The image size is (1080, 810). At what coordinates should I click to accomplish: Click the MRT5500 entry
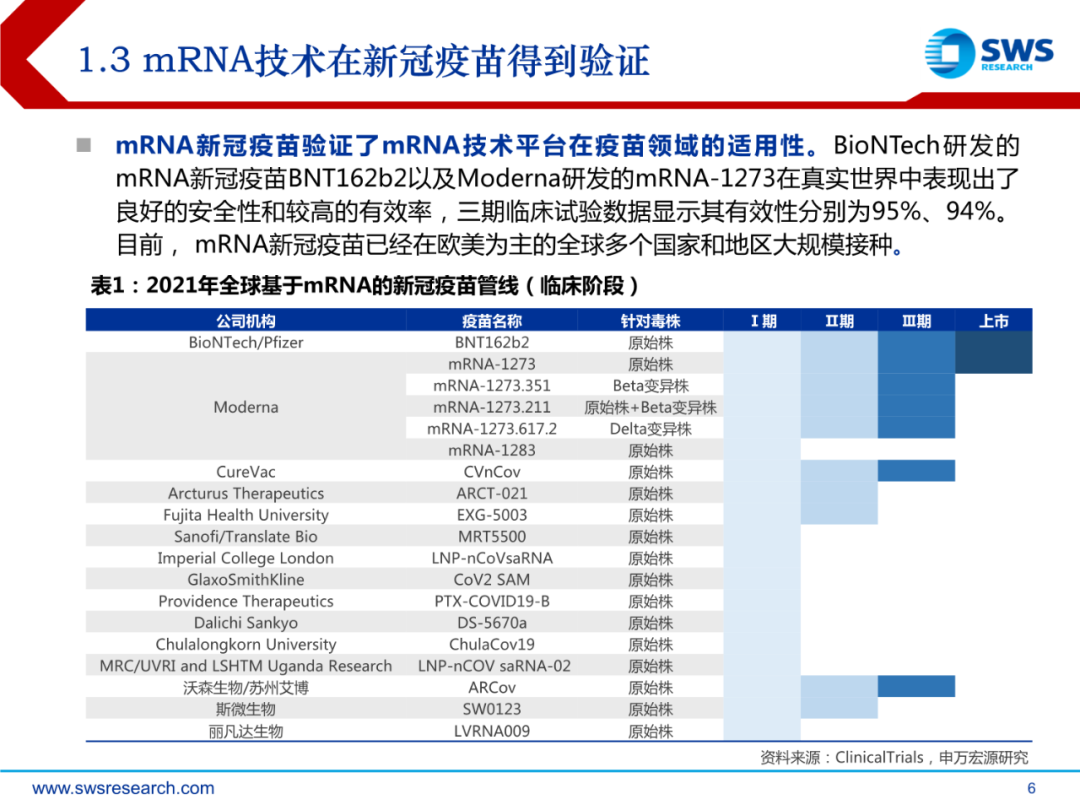[x=492, y=537]
